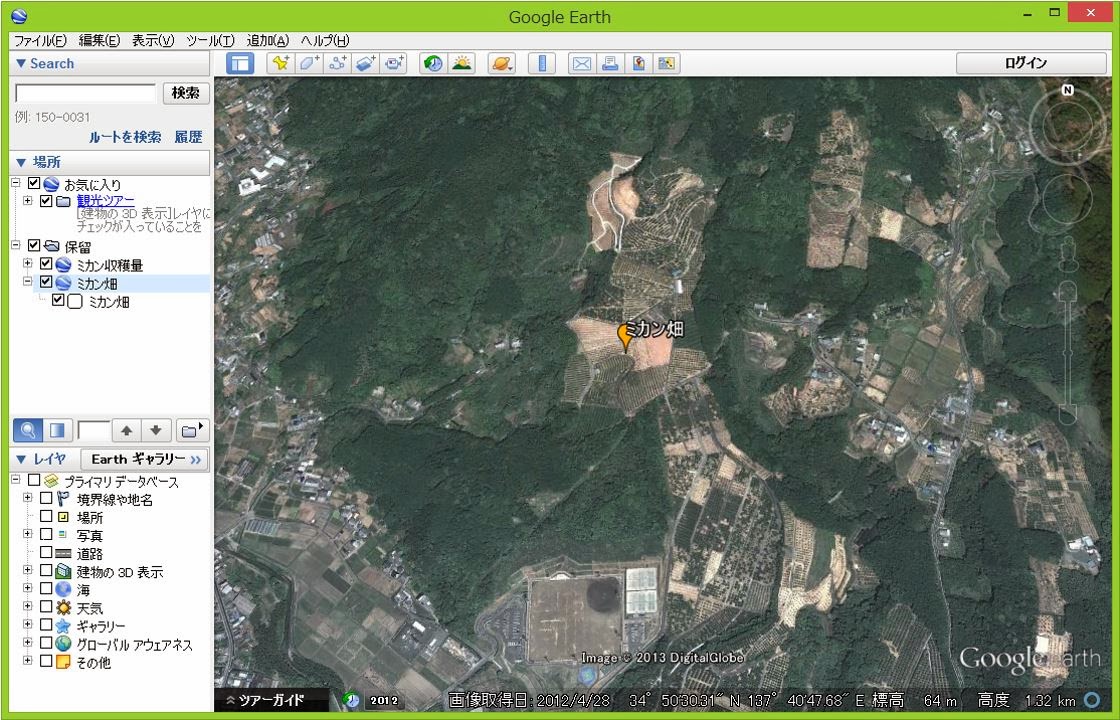The width and height of the screenshot is (1120, 720).
Task: Expand the 観光ツアー tree node
Action: pyautogui.click(x=27, y=201)
